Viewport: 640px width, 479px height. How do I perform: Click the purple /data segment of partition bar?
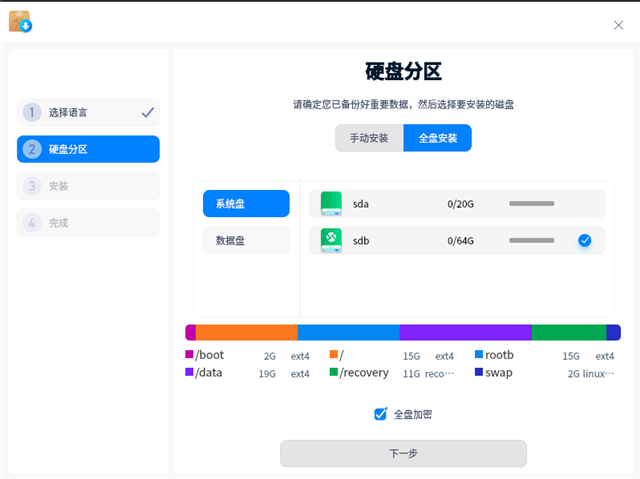click(x=465, y=333)
